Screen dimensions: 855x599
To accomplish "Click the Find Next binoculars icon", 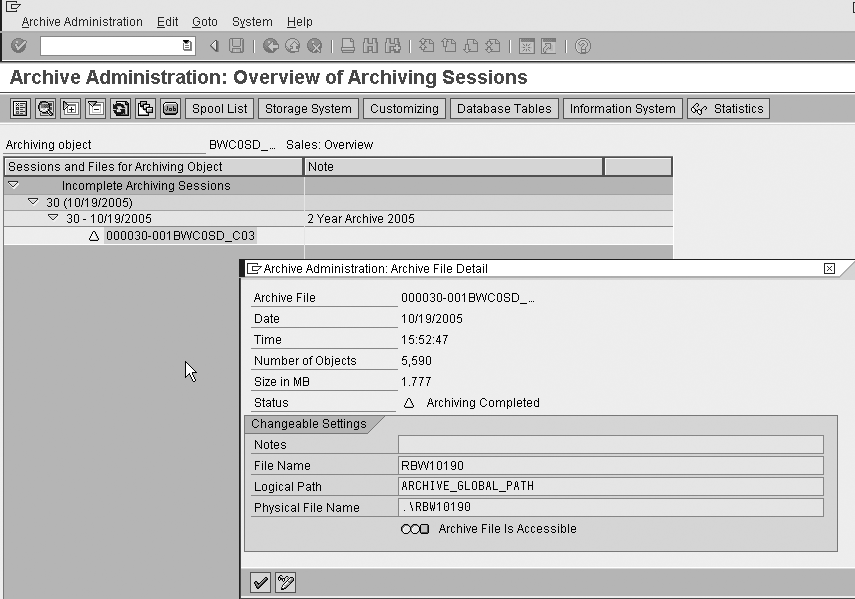I will (393, 46).
